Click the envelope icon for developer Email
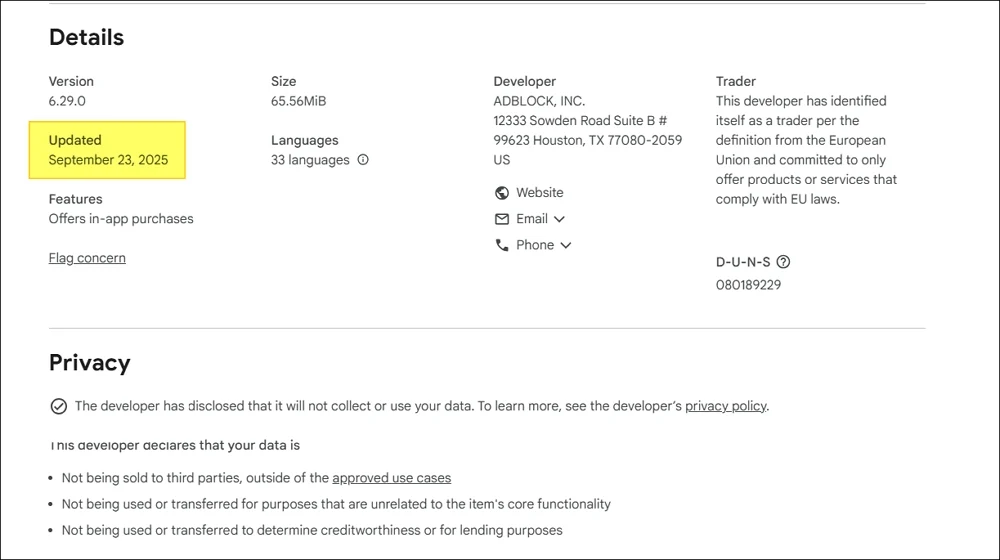Screen dimensions: 1000x560 (x=502, y=219)
